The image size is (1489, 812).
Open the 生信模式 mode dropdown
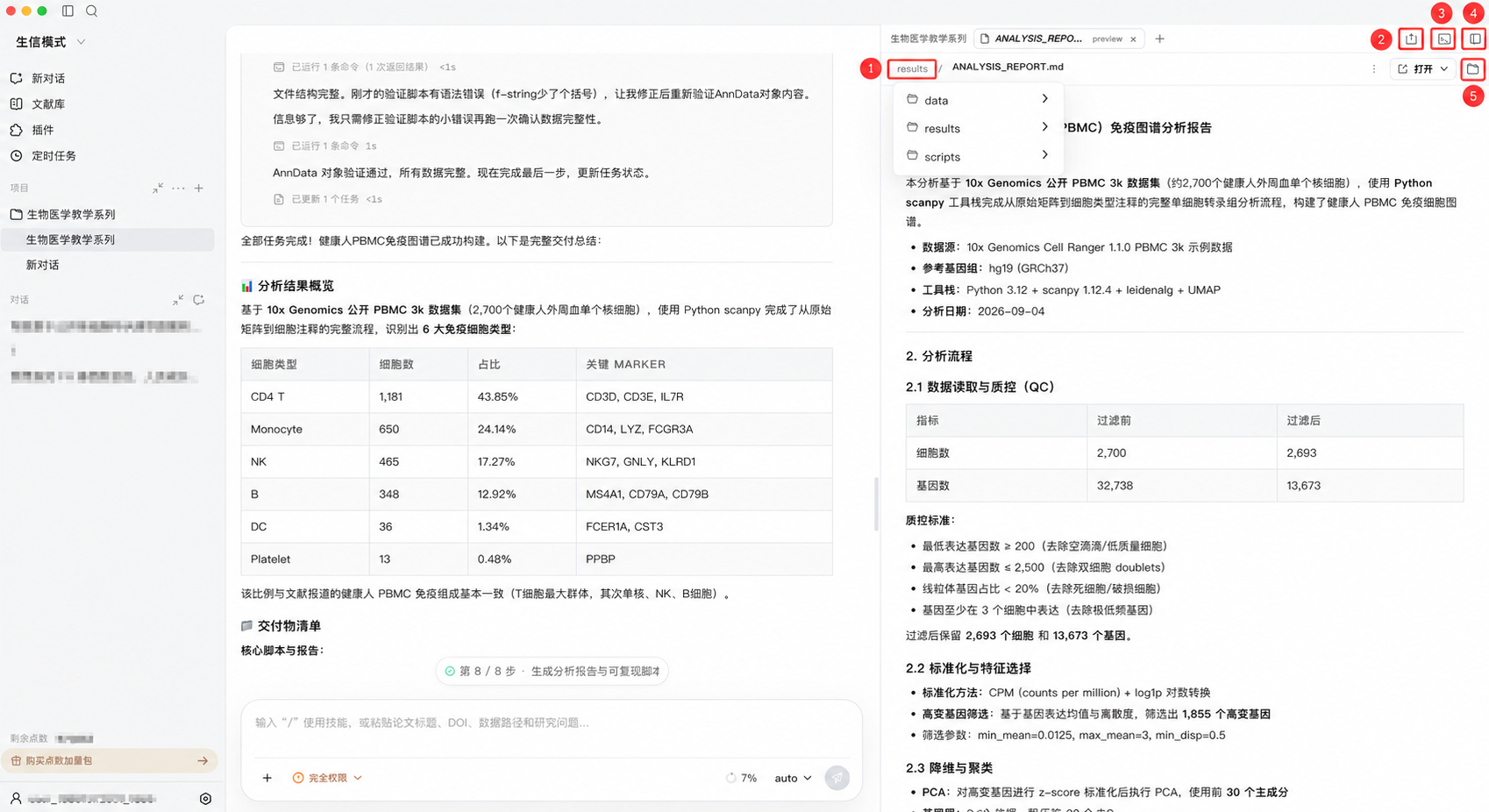(51, 42)
